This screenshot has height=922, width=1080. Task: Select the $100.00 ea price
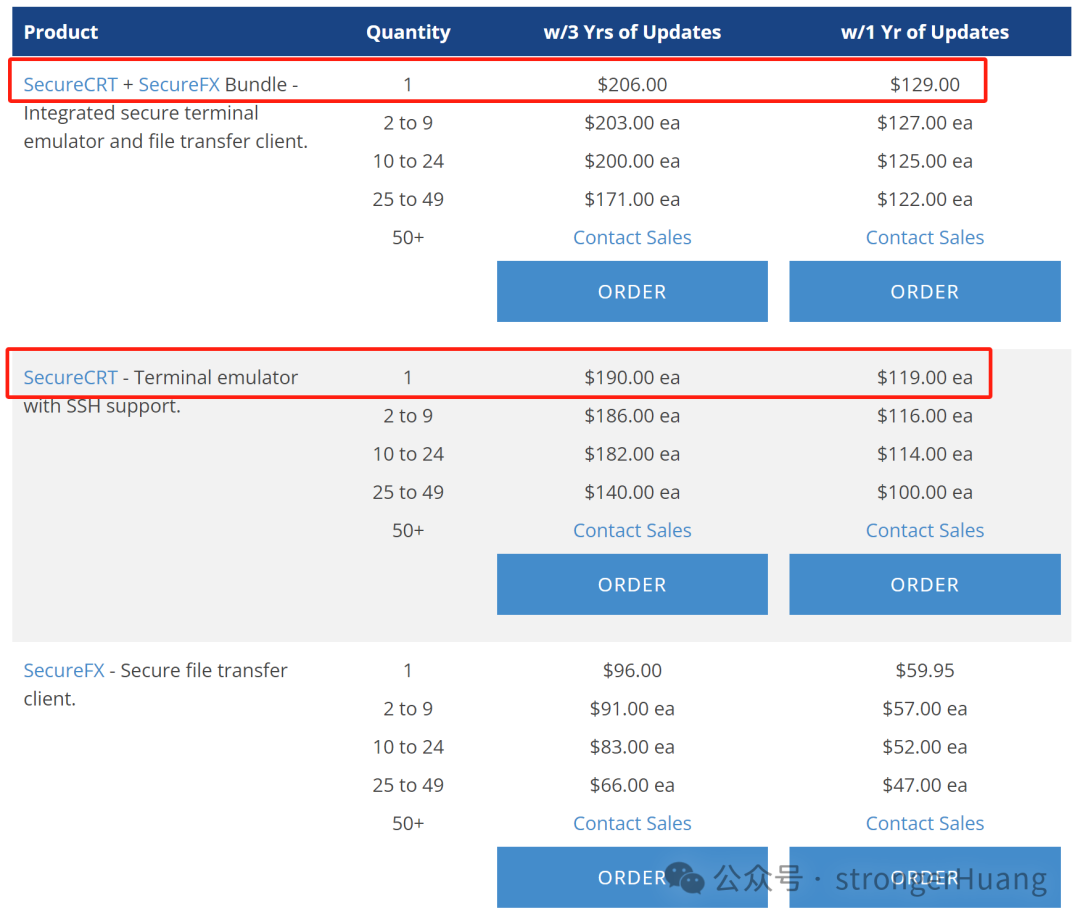coord(925,492)
